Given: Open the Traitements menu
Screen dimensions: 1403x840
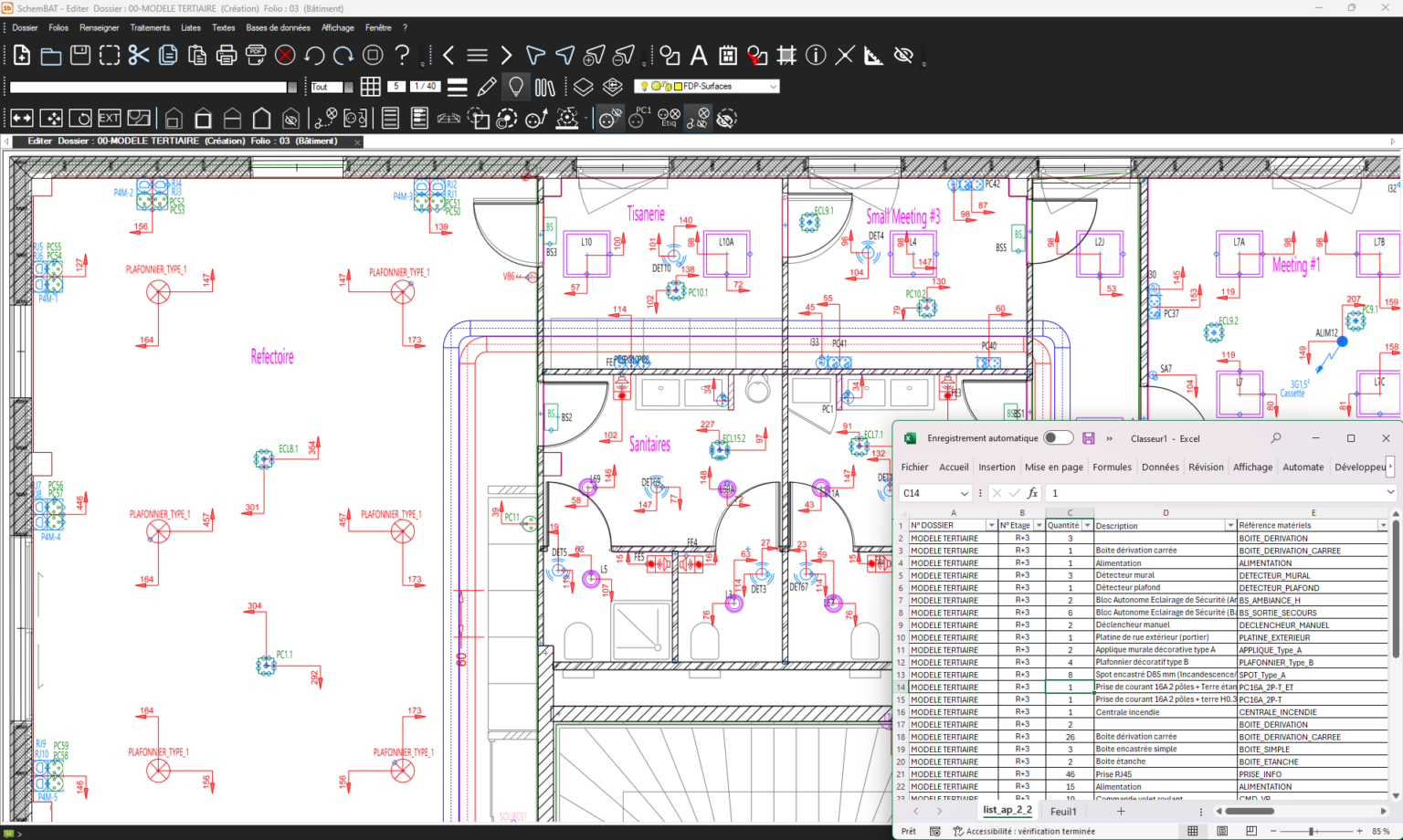Looking at the screenshot, I should (150, 27).
